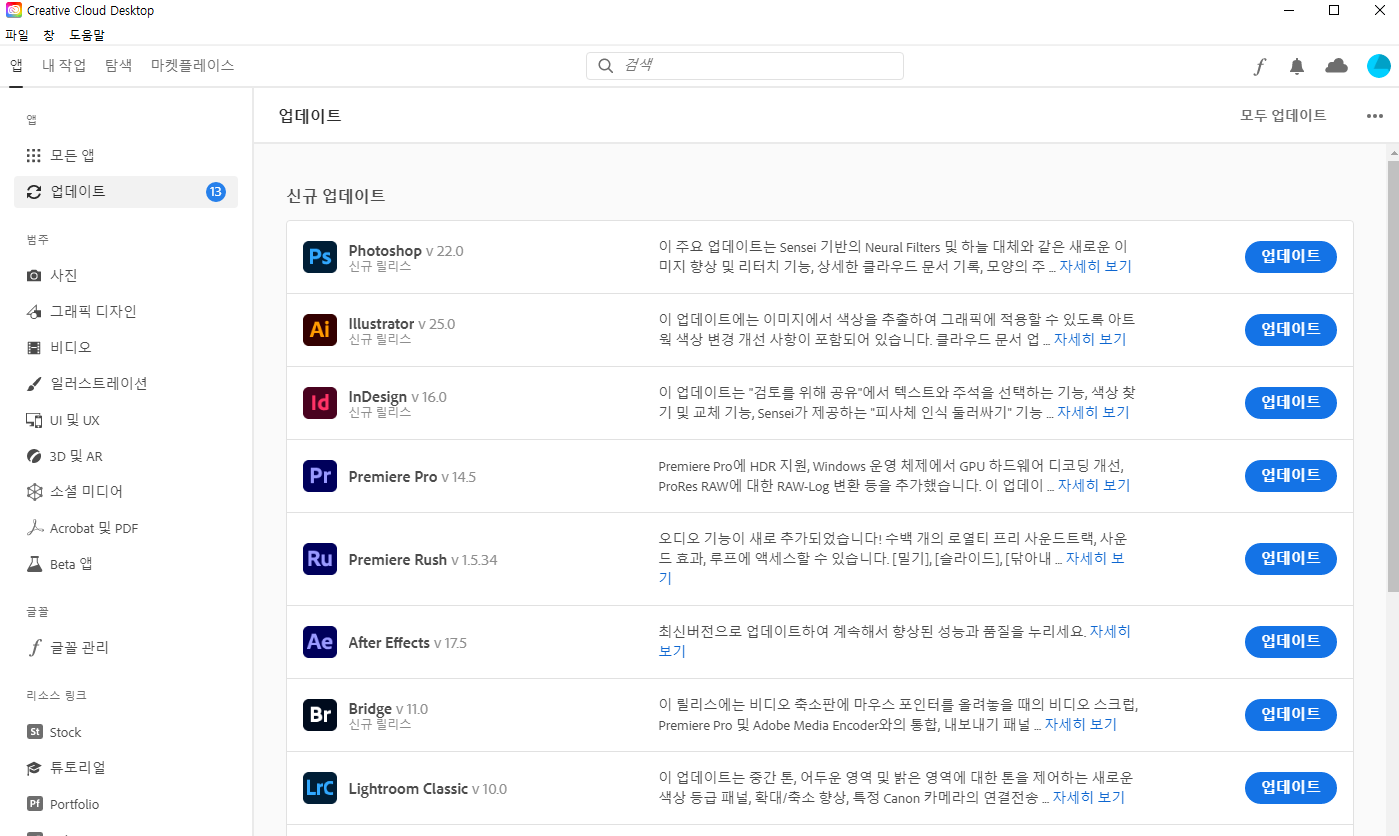Open the 3D 및 AR category
The width and height of the screenshot is (1399, 836).
tap(126, 456)
